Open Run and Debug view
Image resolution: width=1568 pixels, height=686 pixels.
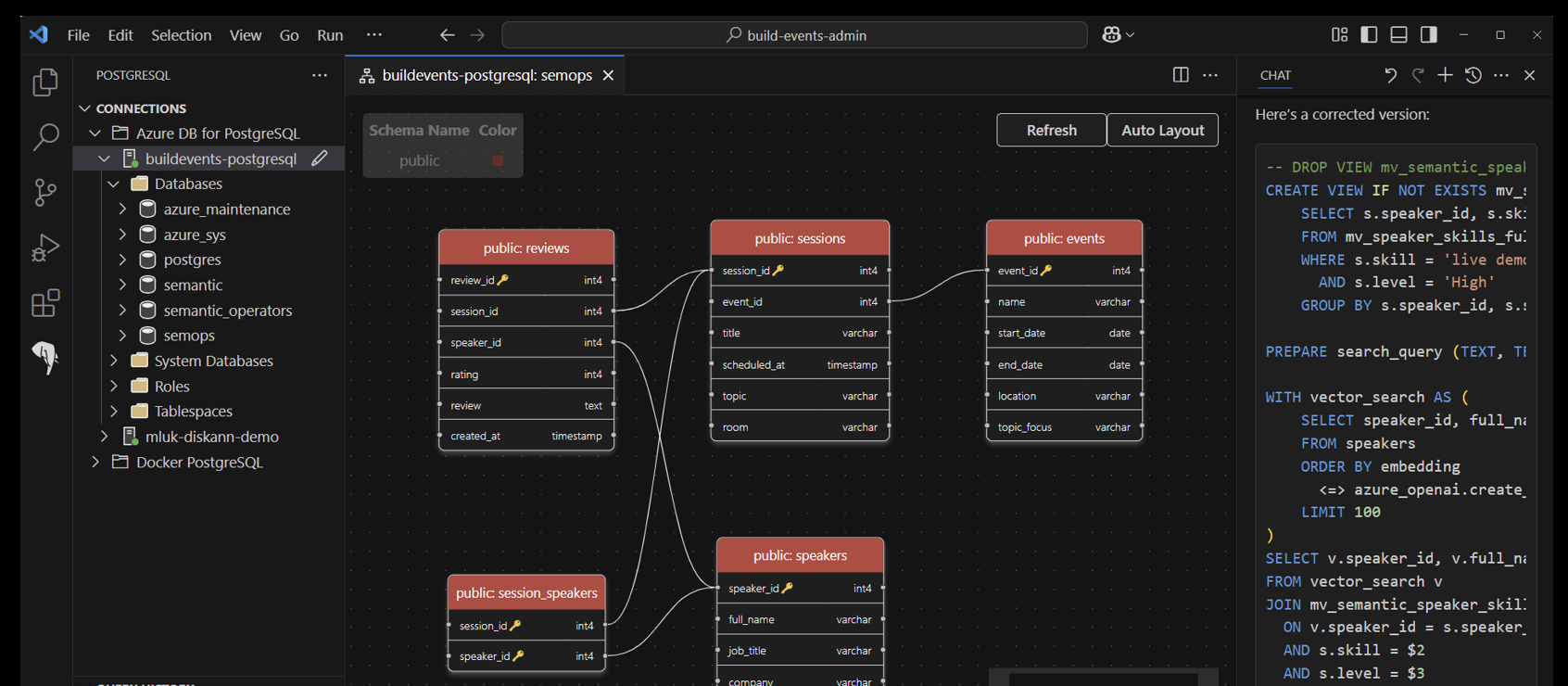[45, 248]
